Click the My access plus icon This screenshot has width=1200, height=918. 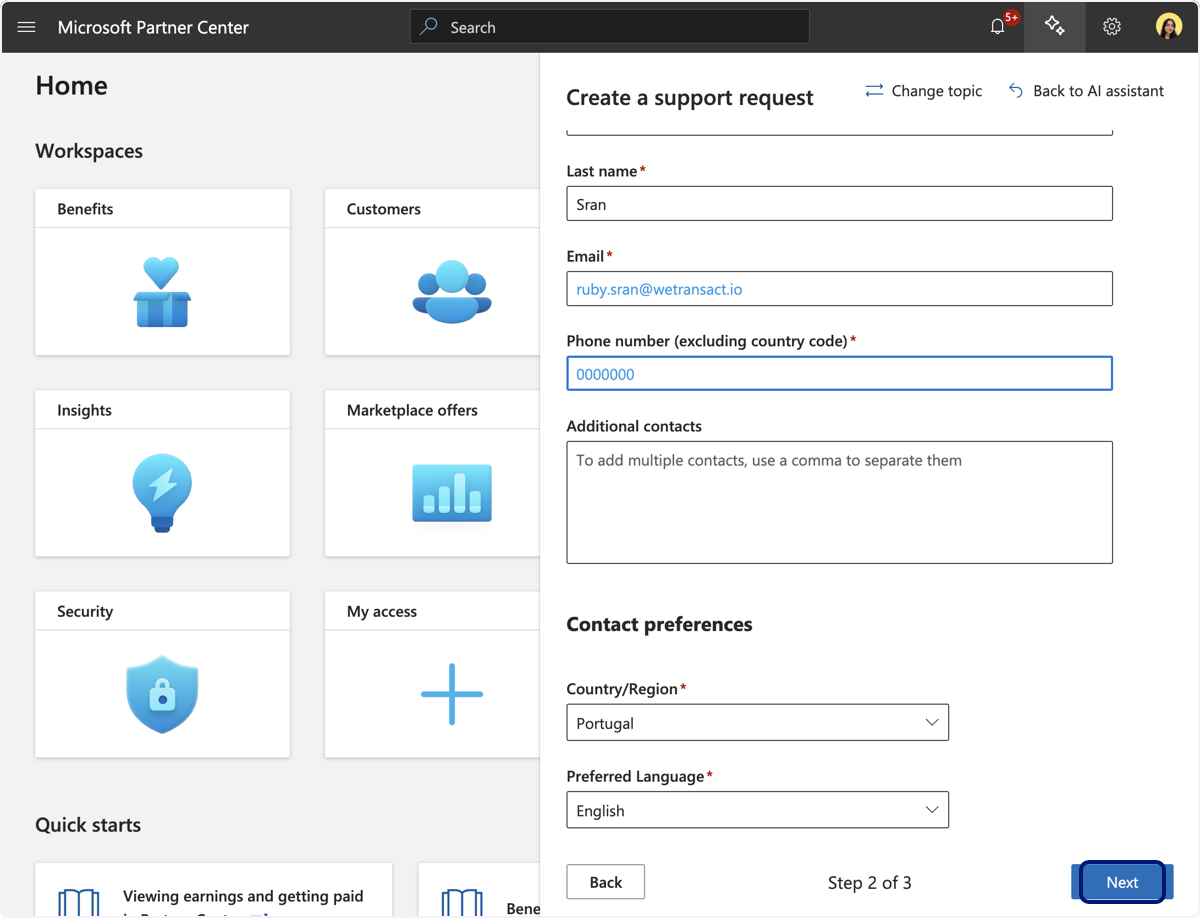click(x=452, y=694)
